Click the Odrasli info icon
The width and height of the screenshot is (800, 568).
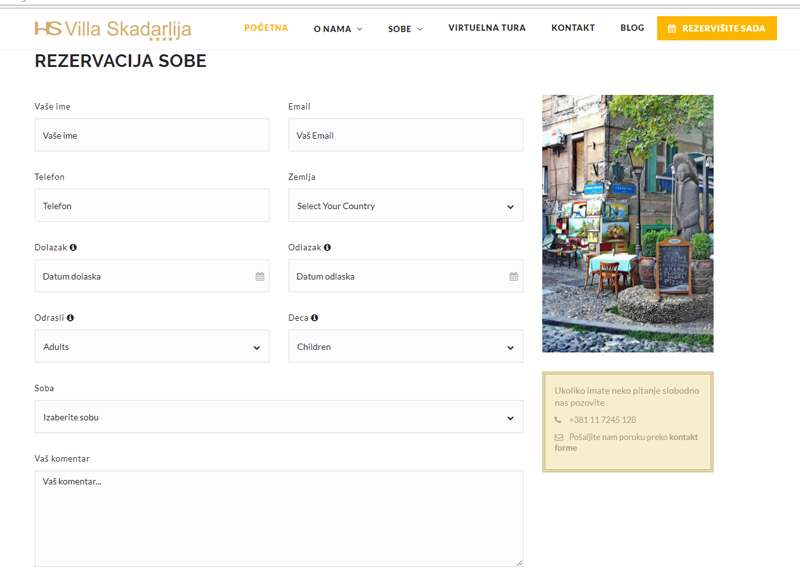70,318
